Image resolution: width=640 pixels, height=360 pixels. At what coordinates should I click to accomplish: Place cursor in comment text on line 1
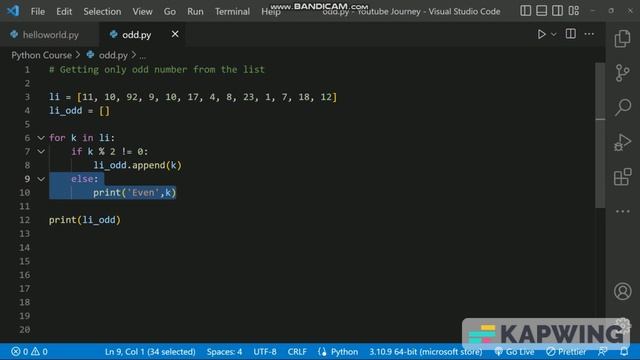coord(157,70)
